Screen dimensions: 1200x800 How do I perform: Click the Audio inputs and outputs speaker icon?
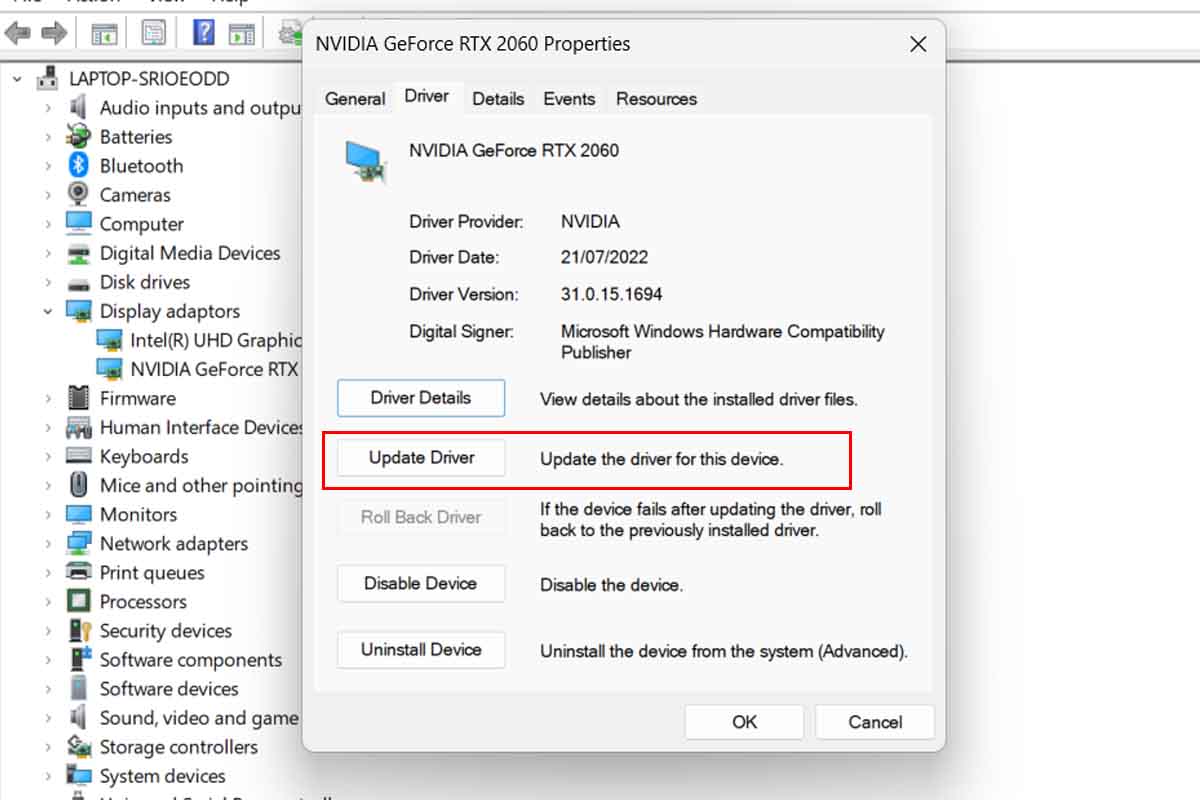click(78, 107)
